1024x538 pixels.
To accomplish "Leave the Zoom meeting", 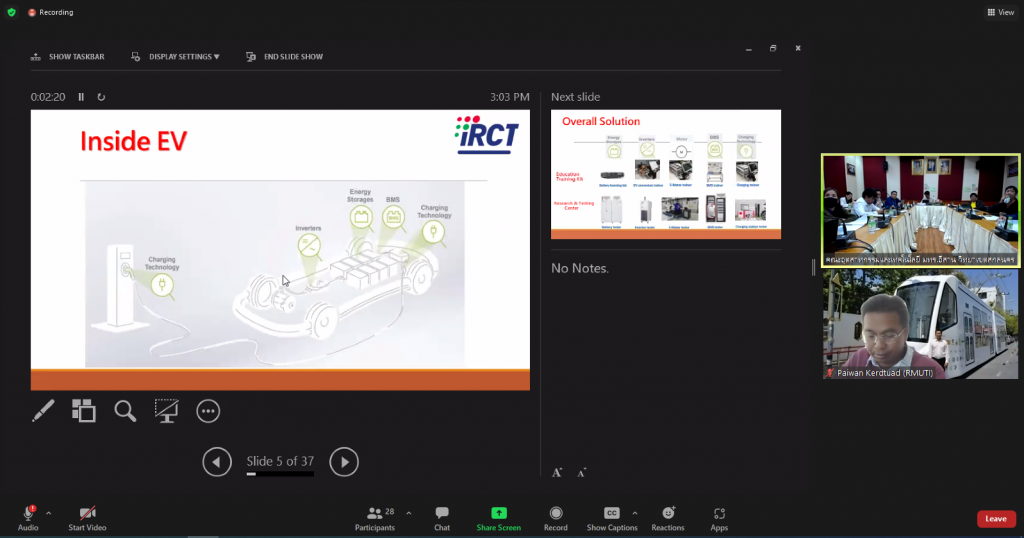I will pyautogui.click(x=995, y=519).
